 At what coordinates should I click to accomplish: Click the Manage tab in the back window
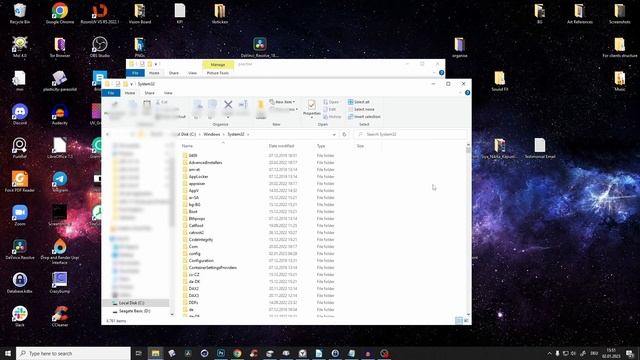[x=218, y=64]
